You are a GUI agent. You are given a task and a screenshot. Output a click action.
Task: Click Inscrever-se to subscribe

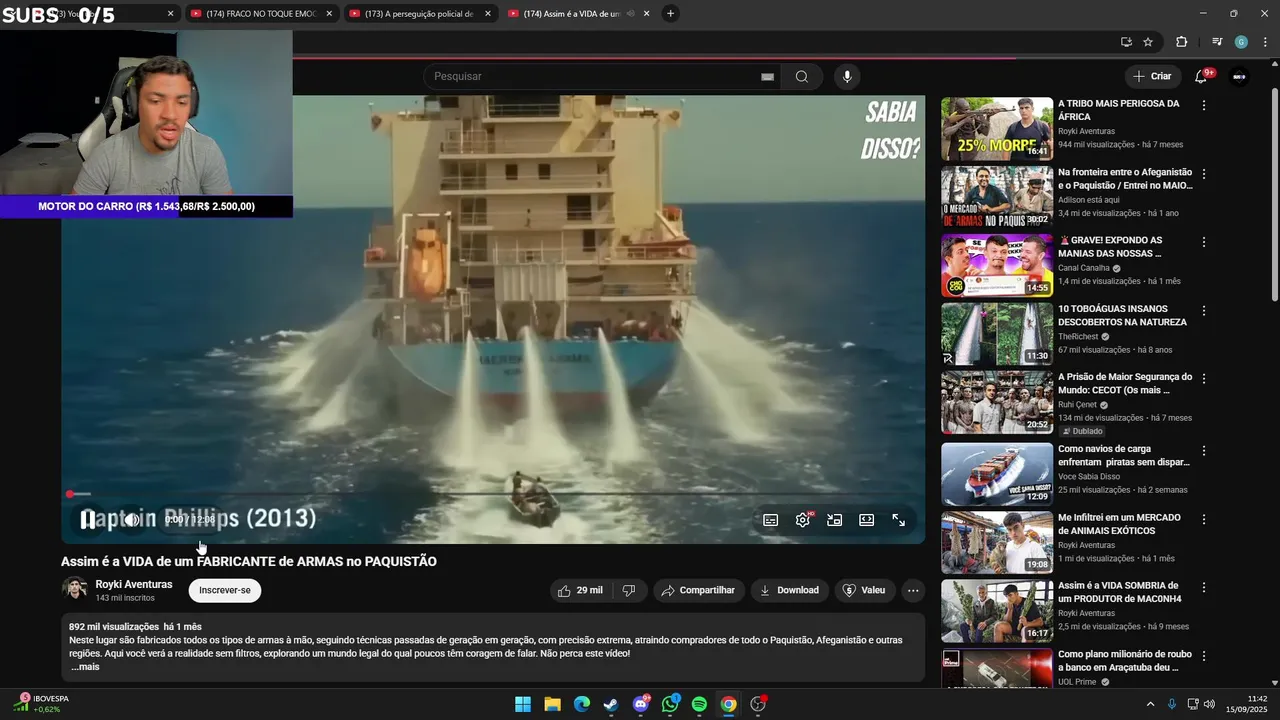[x=225, y=590]
